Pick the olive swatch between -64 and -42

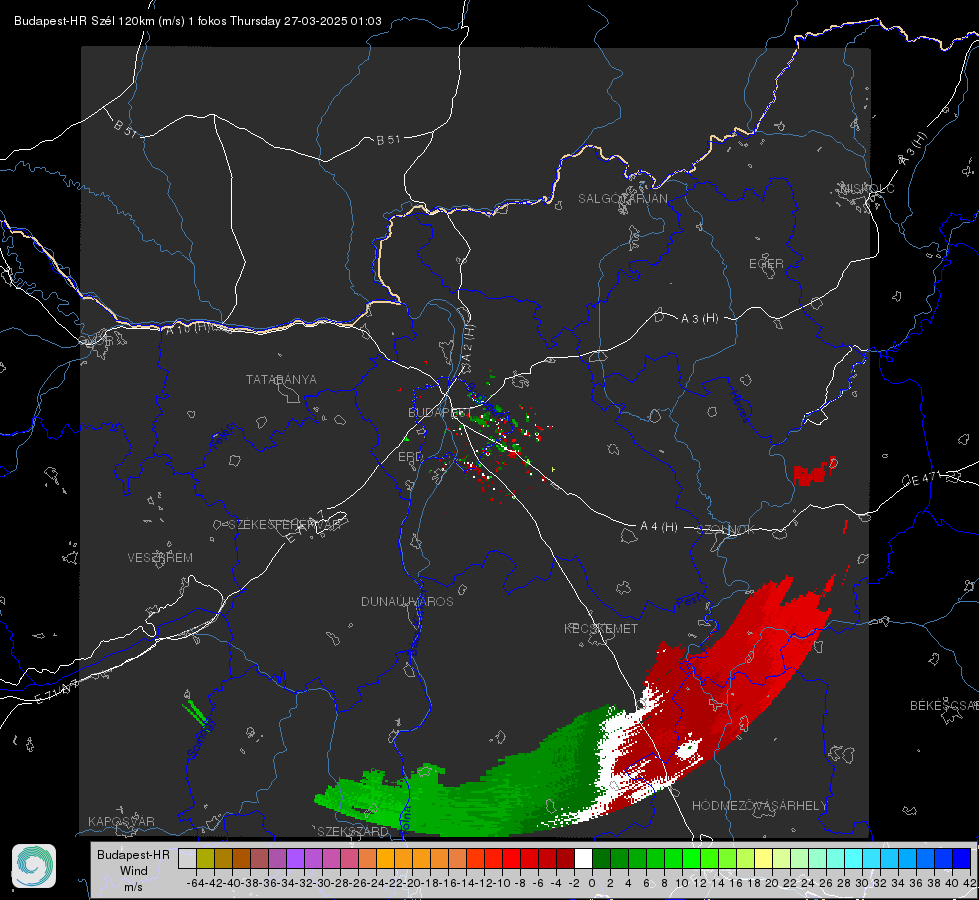click(205, 858)
